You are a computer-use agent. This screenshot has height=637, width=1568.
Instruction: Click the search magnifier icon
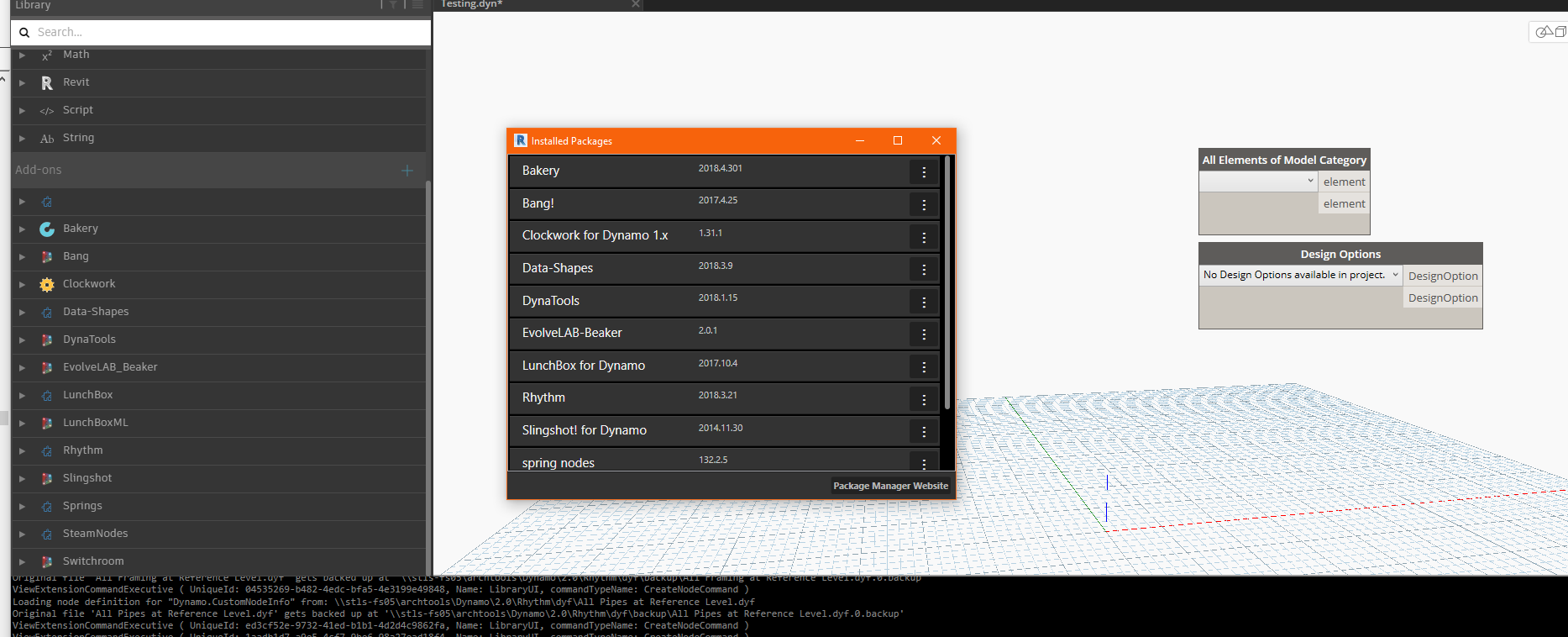tap(24, 32)
